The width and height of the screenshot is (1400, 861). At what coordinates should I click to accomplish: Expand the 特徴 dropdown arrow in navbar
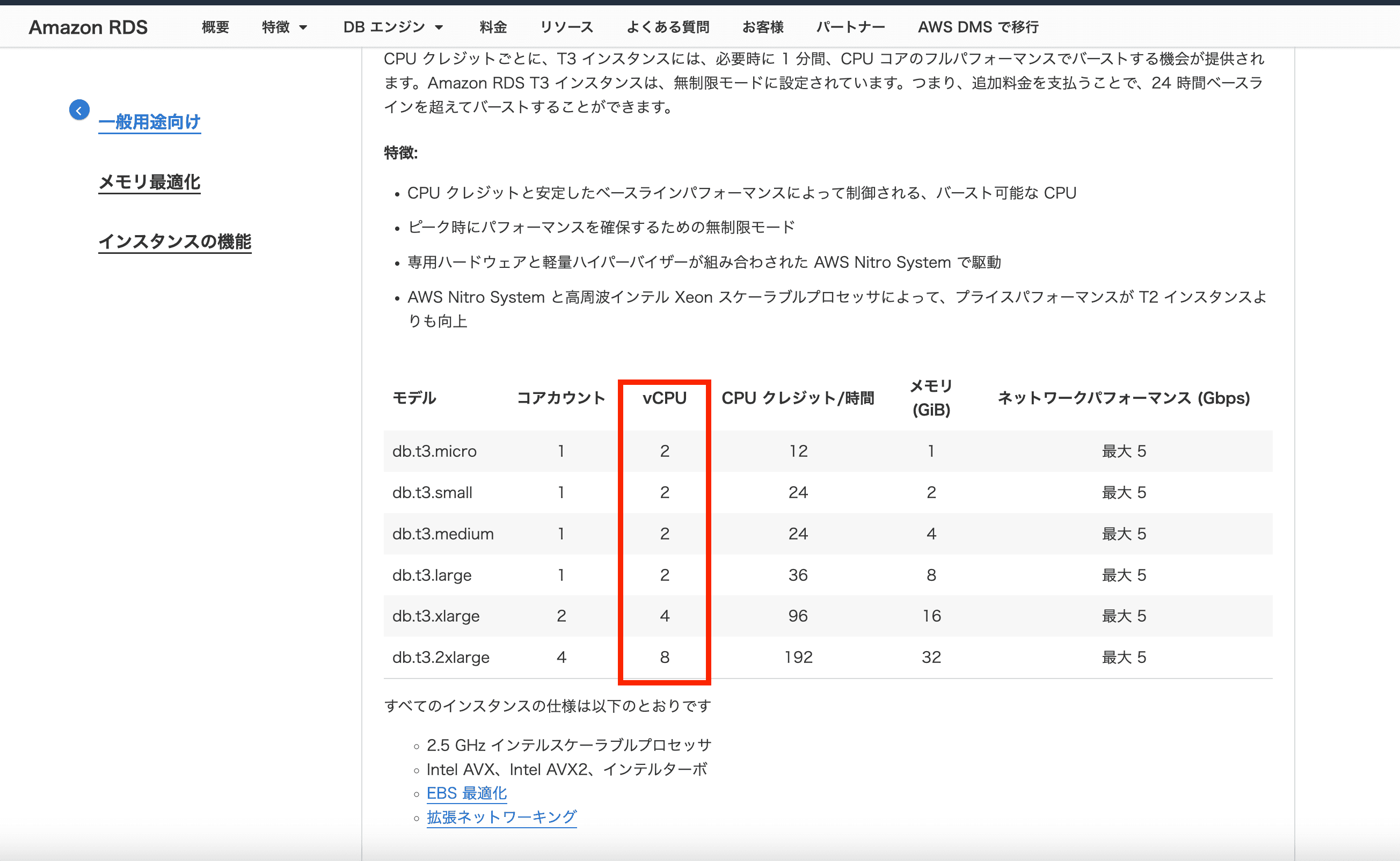(x=303, y=27)
